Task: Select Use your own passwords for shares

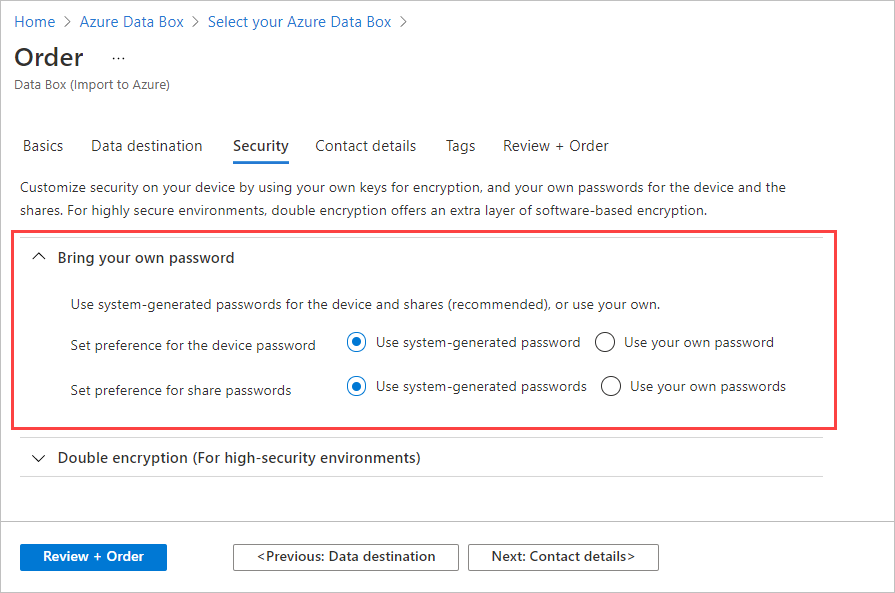Action: 611,386
